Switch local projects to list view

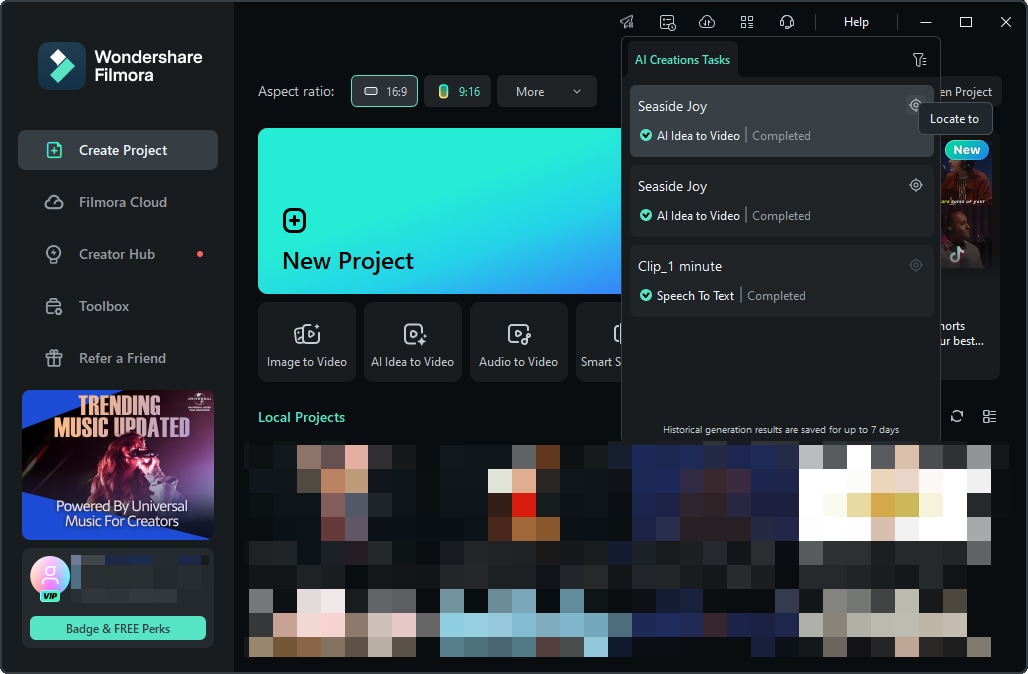tap(989, 416)
